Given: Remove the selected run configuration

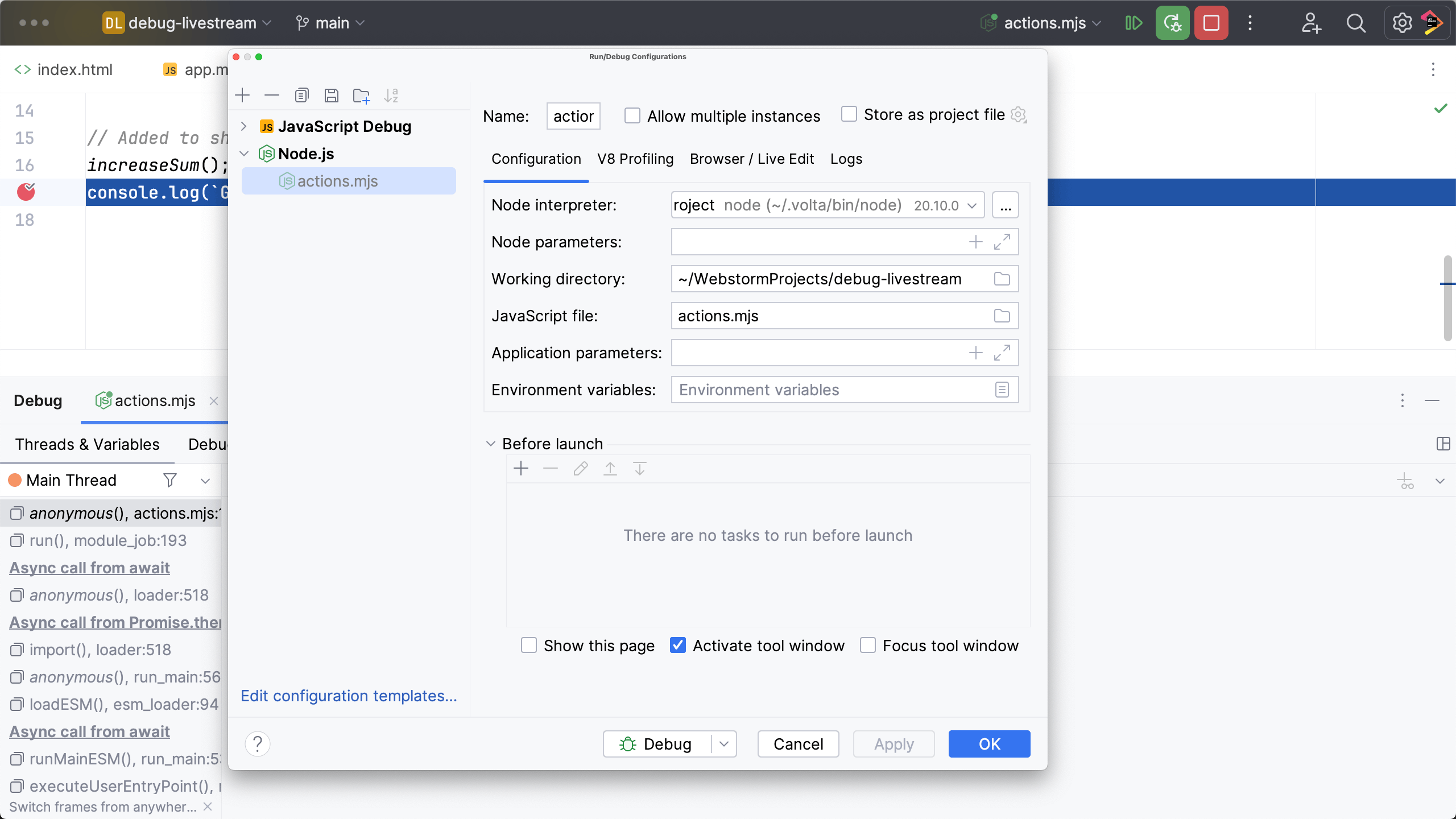Looking at the screenshot, I should 272,95.
